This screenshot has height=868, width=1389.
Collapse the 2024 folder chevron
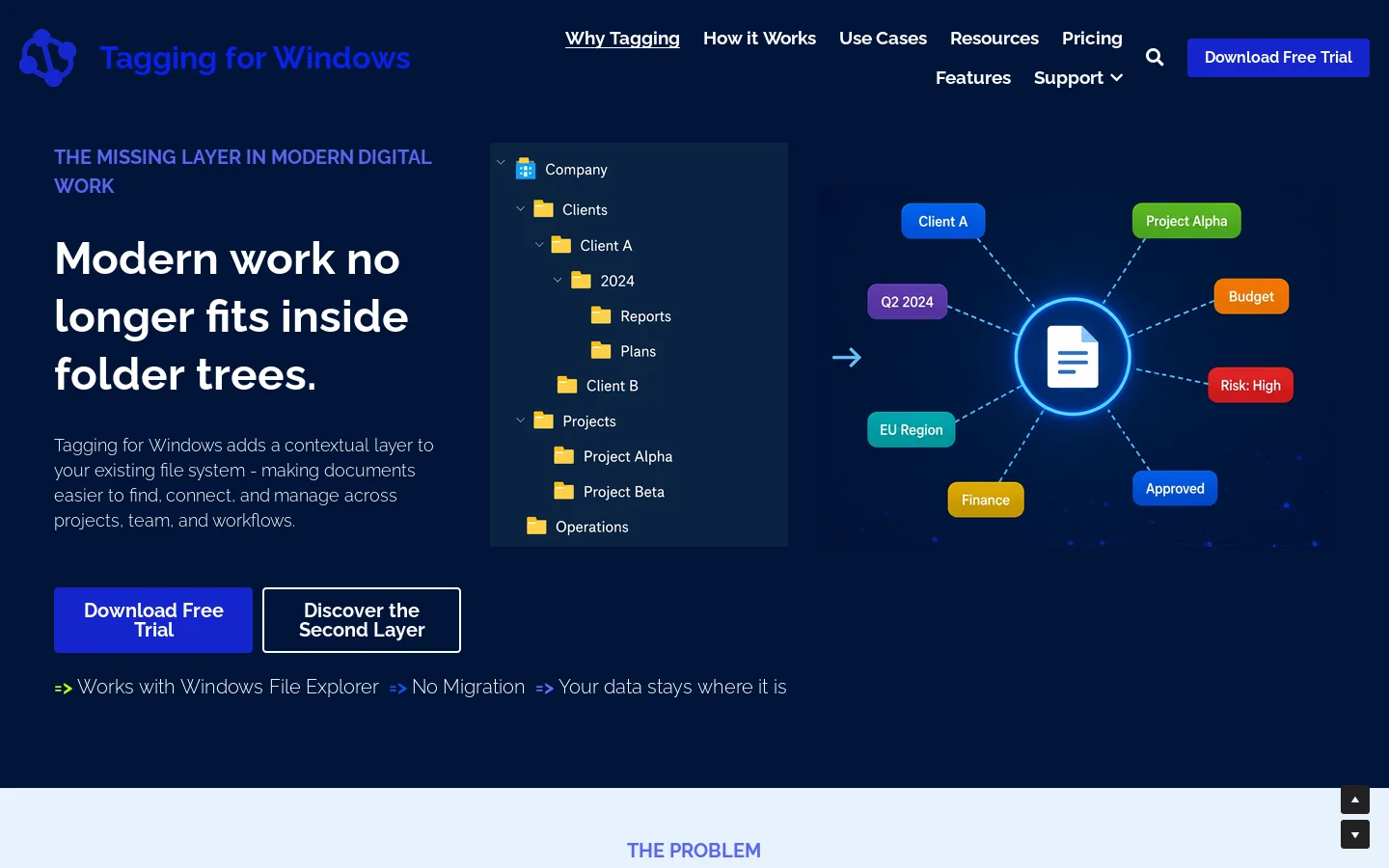click(558, 280)
